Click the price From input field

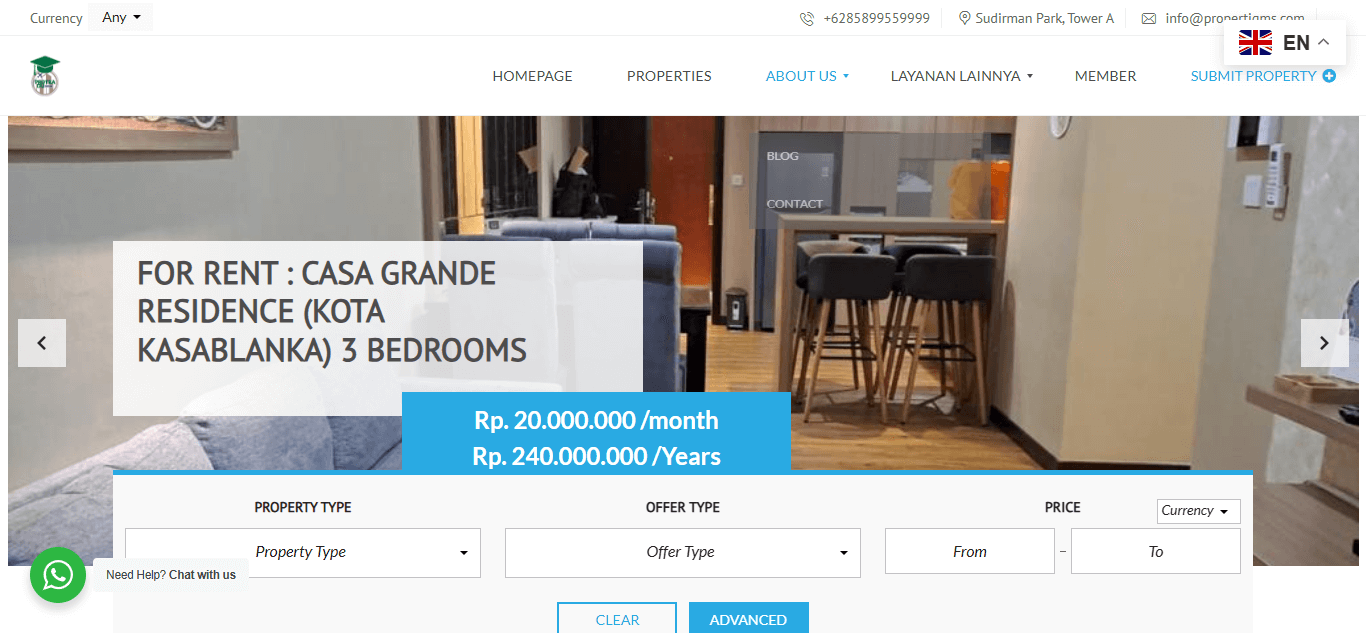pyautogui.click(x=970, y=551)
